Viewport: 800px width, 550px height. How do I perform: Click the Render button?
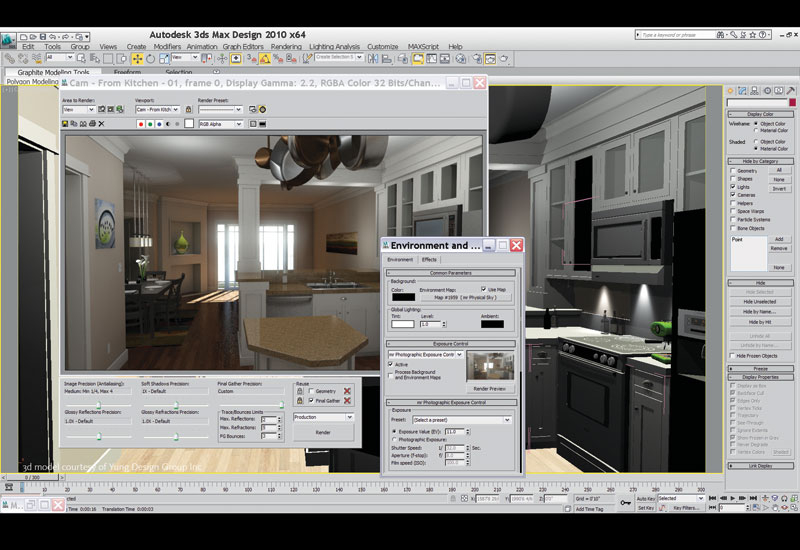pos(323,432)
